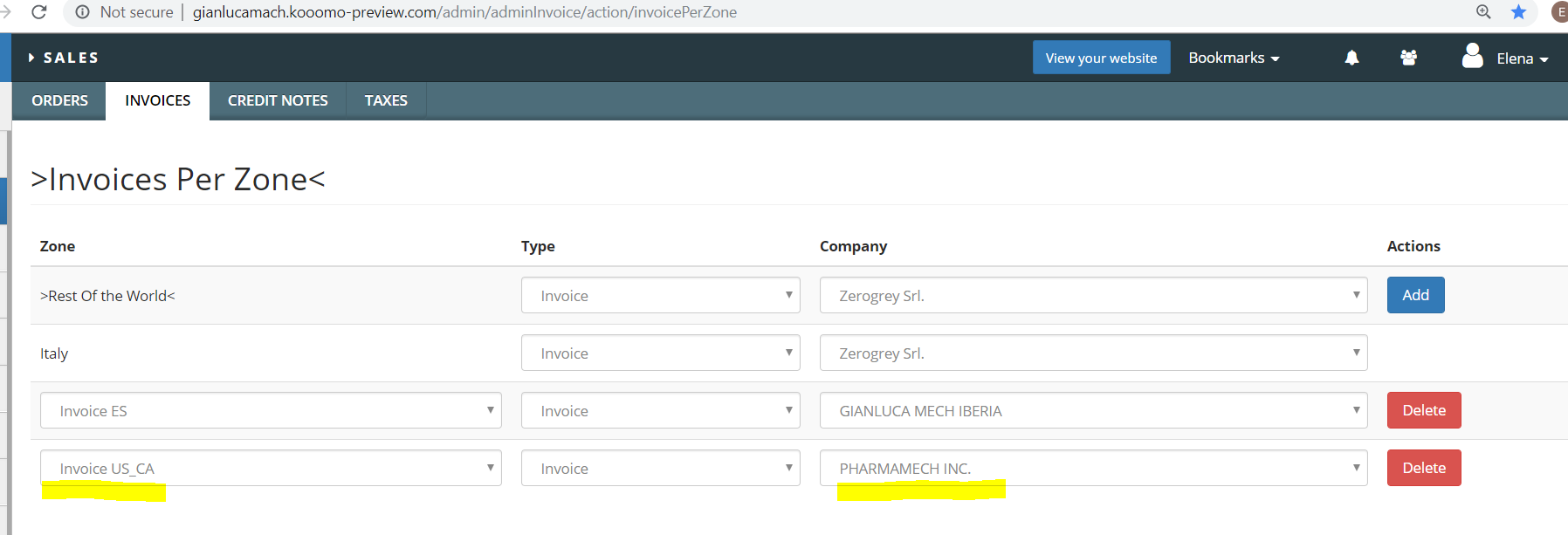Click the Company column header
The height and width of the screenshot is (535, 1568).
(x=853, y=246)
